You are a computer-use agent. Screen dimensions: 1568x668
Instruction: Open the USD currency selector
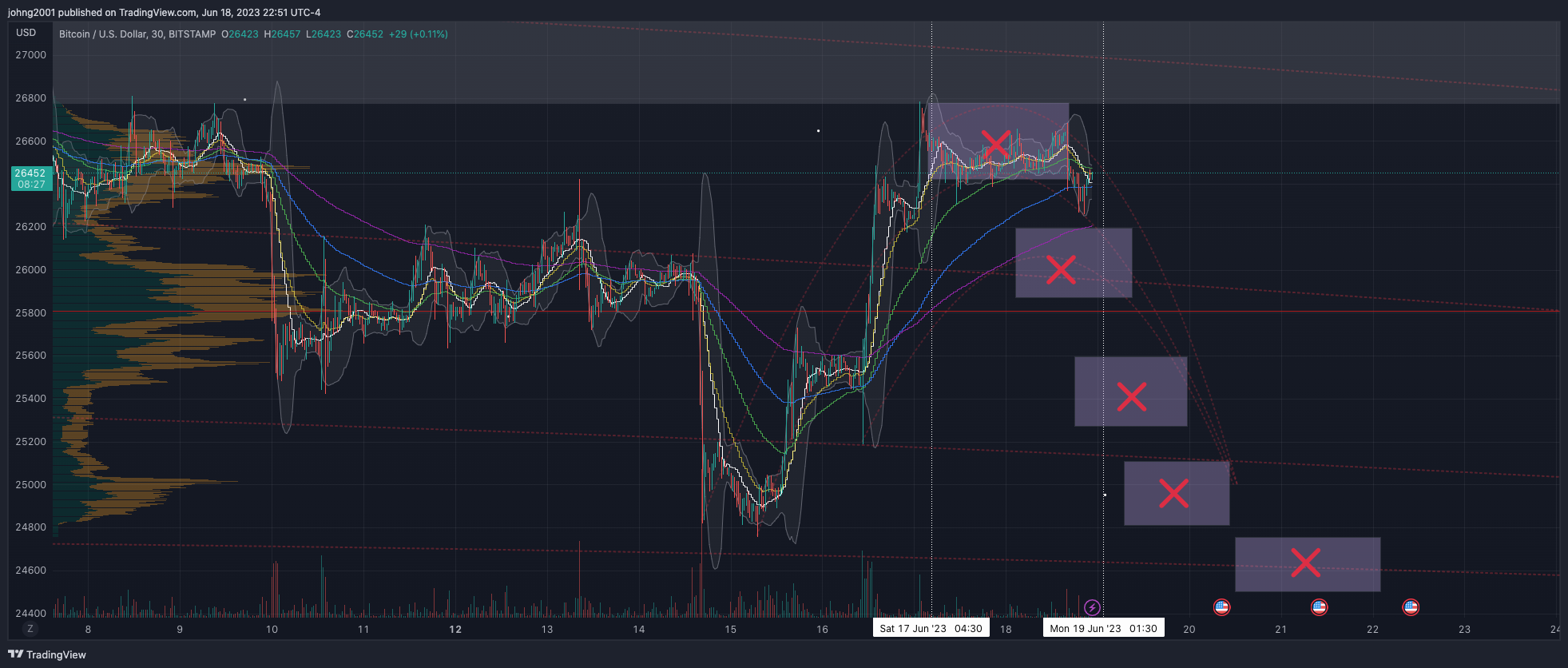pos(26,33)
